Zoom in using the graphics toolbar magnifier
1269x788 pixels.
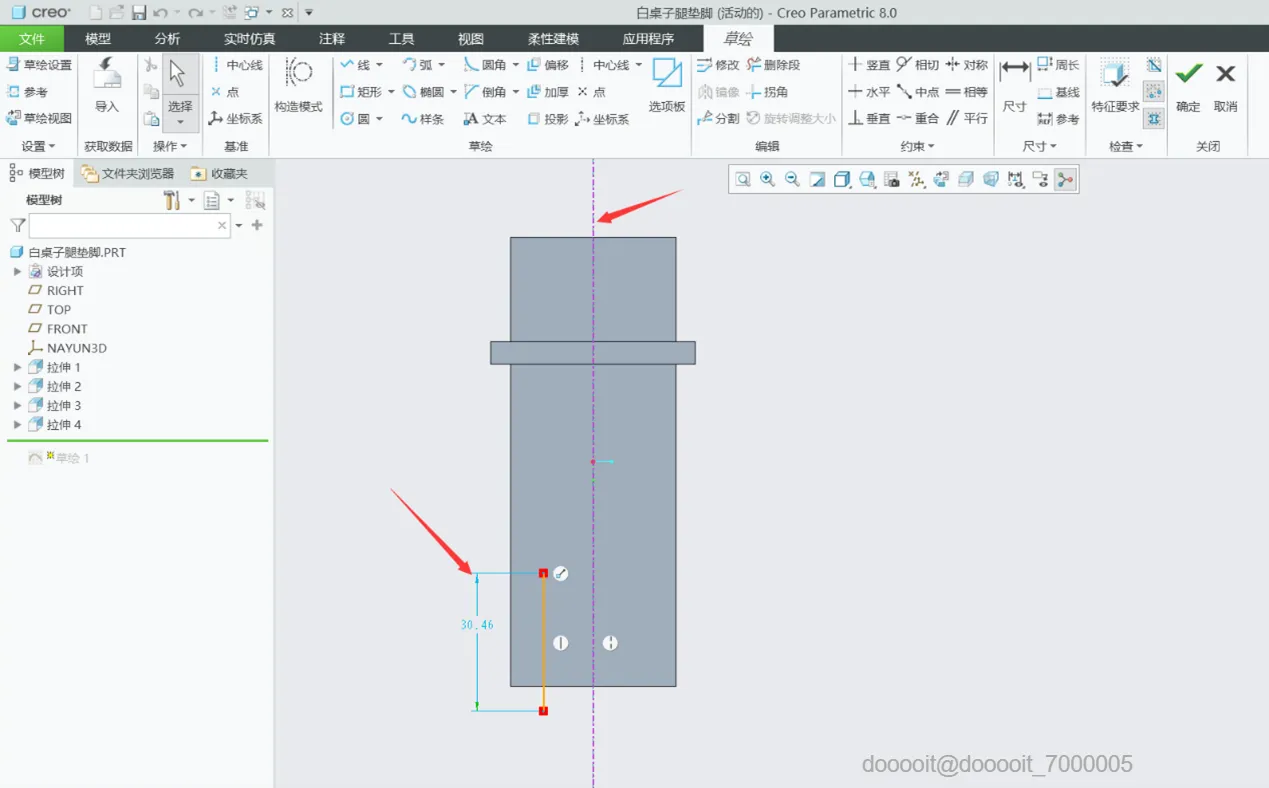(768, 179)
